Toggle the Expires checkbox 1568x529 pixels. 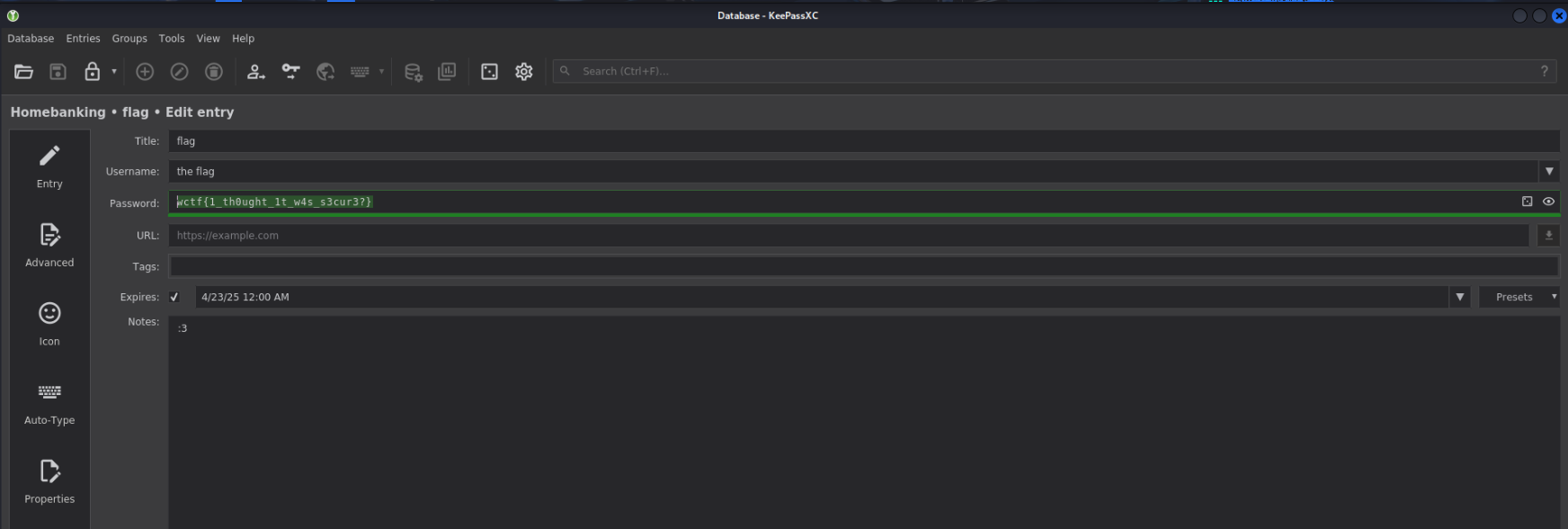tap(174, 297)
